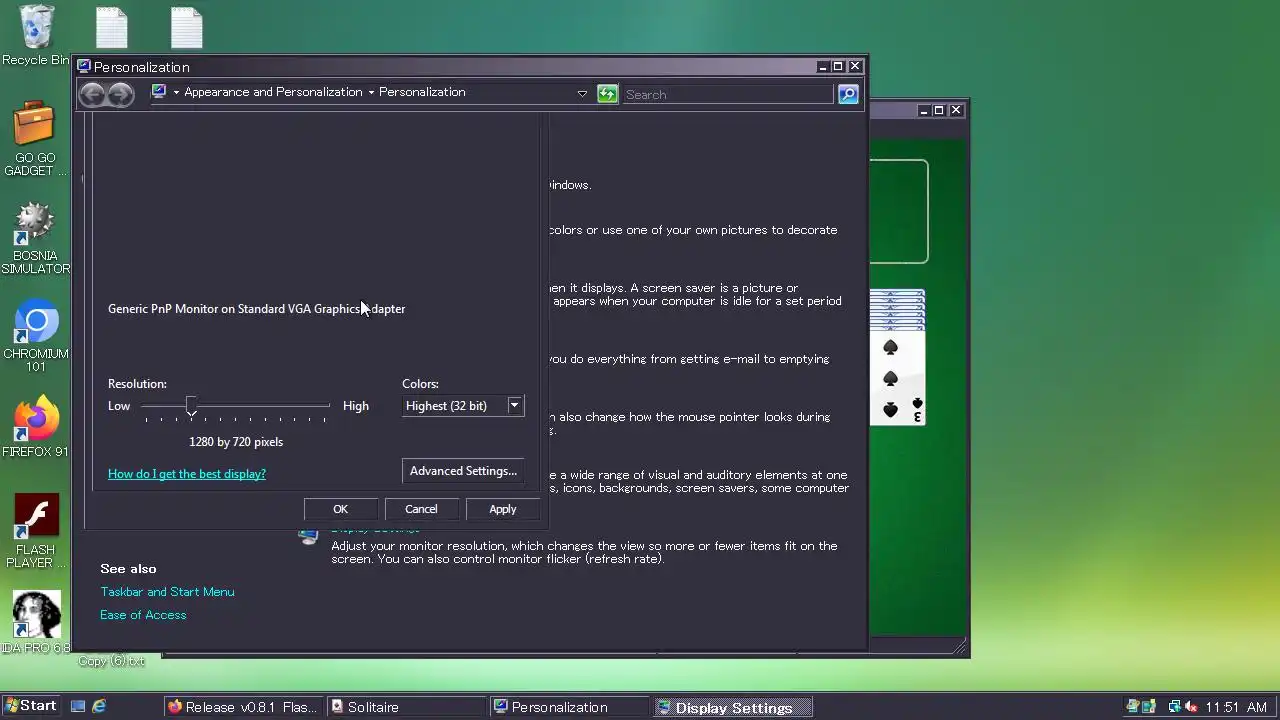The image size is (1280, 720).
Task: Click the volume muted tray icon
Action: pos(1190,707)
